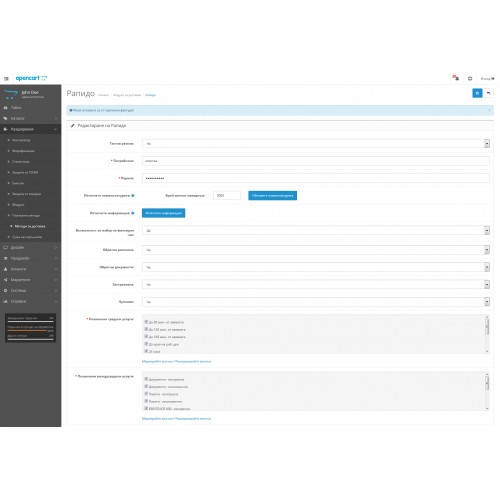Click the Клиенти user icon in sidebar
Image resolution: width=500 pixels, height=500 pixels.
pyautogui.click(x=5, y=269)
